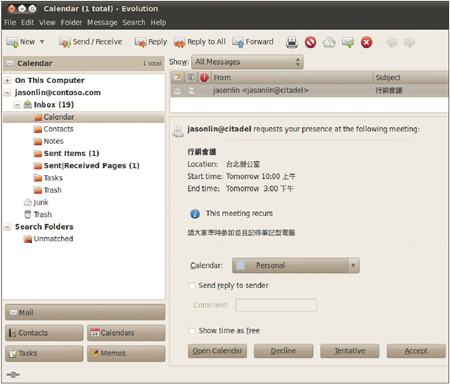Collapse jasonlin@contoso.com account node
The width and height of the screenshot is (450, 385).
(7, 93)
